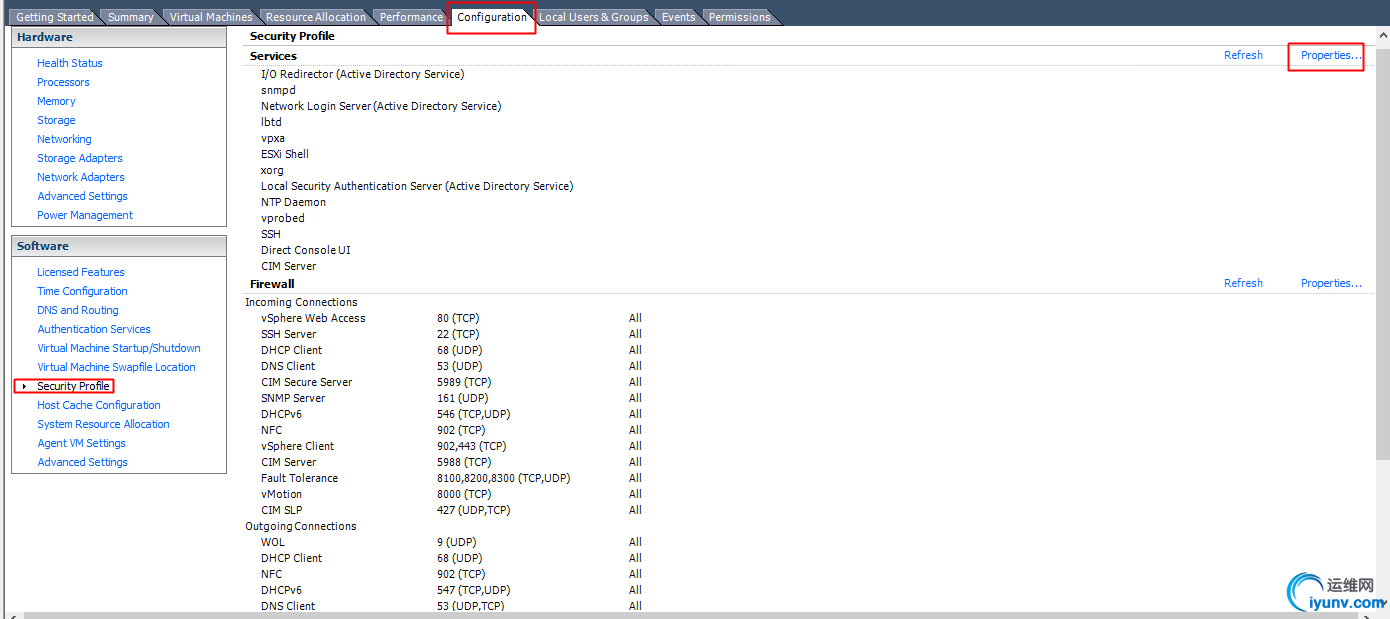Select Security Profile in the Software panel
The height and width of the screenshot is (619, 1390).
click(73, 386)
